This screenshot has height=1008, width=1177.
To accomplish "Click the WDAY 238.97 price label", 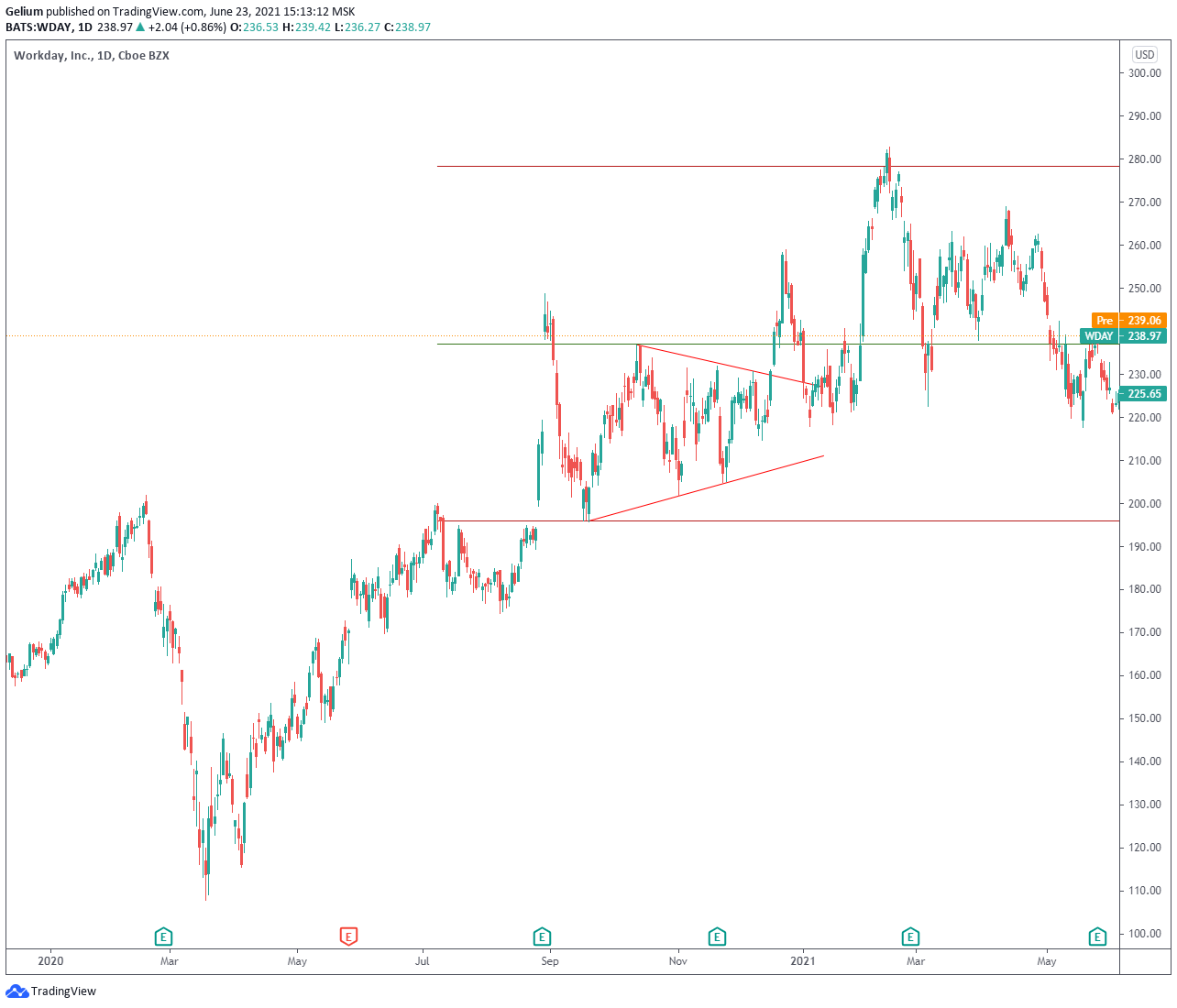I will point(1123,336).
